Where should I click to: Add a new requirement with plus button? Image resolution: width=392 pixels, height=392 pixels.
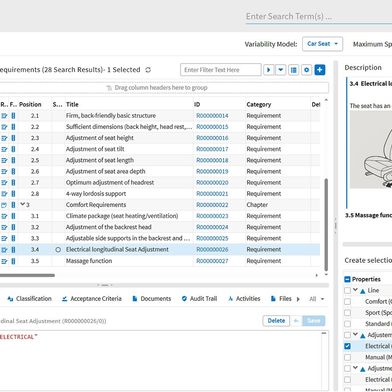coord(320,70)
